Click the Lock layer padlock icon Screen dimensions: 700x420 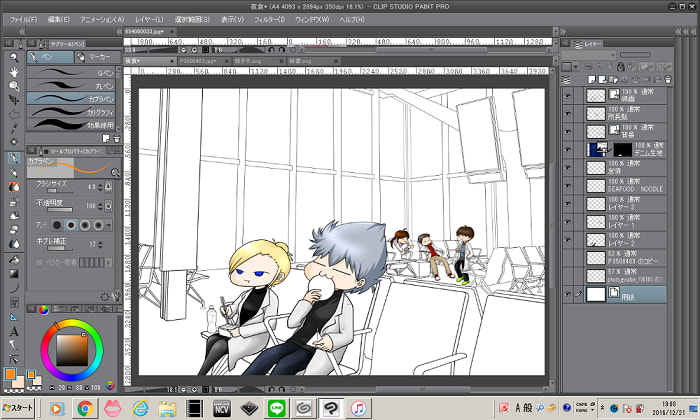(620, 67)
